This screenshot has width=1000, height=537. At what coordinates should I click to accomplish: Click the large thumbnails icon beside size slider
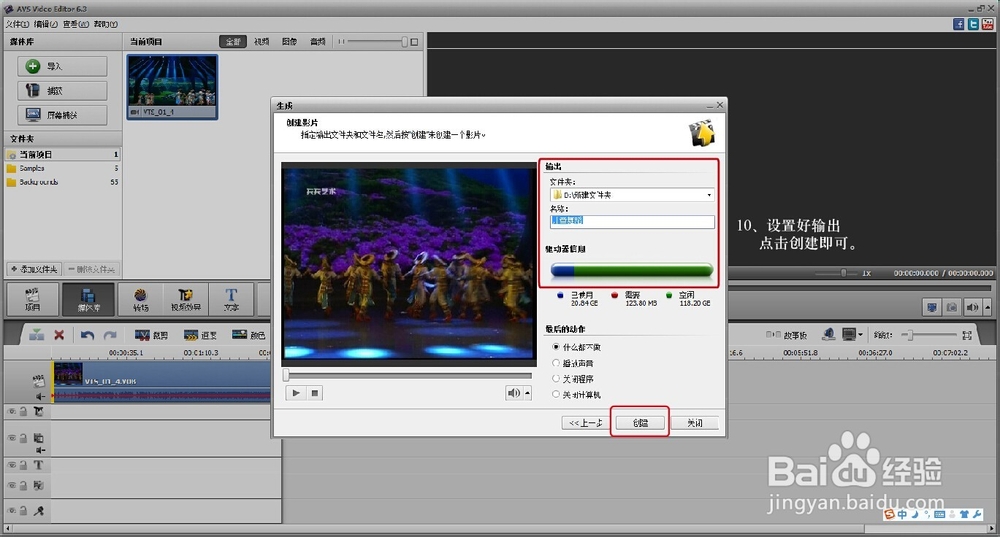pos(415,41)
